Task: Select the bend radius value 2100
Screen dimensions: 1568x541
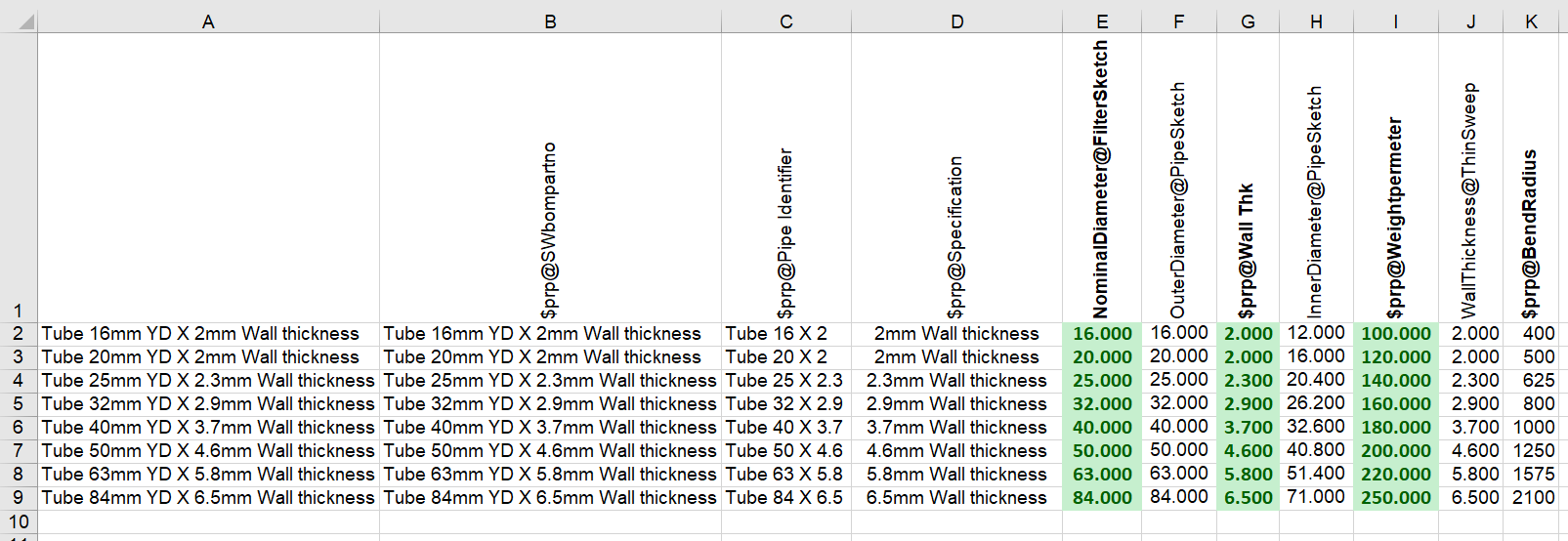Action: coord(1532,497)
